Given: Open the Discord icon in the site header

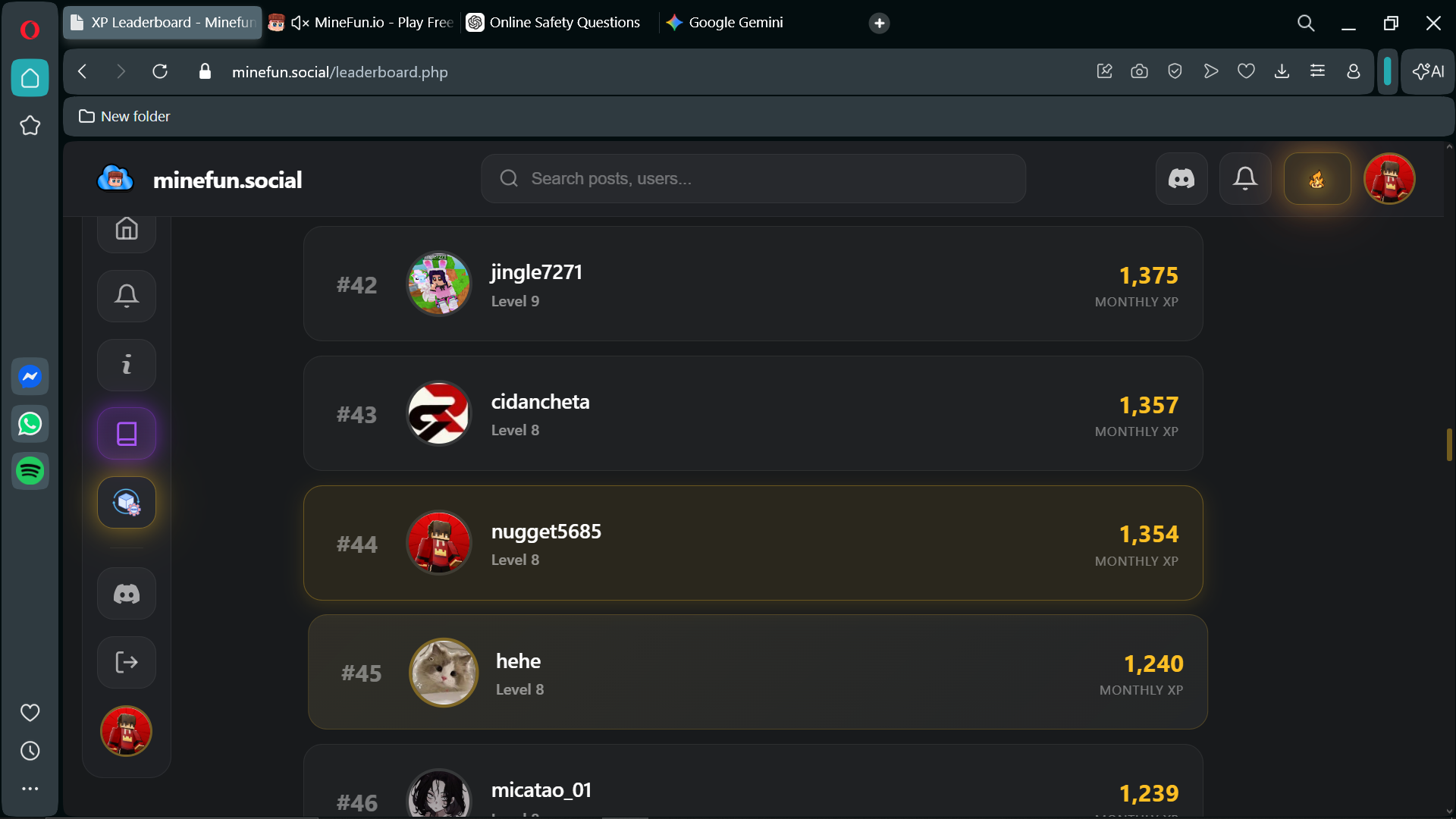Looking at the screenshot, I should click(x=1181, y=179).
